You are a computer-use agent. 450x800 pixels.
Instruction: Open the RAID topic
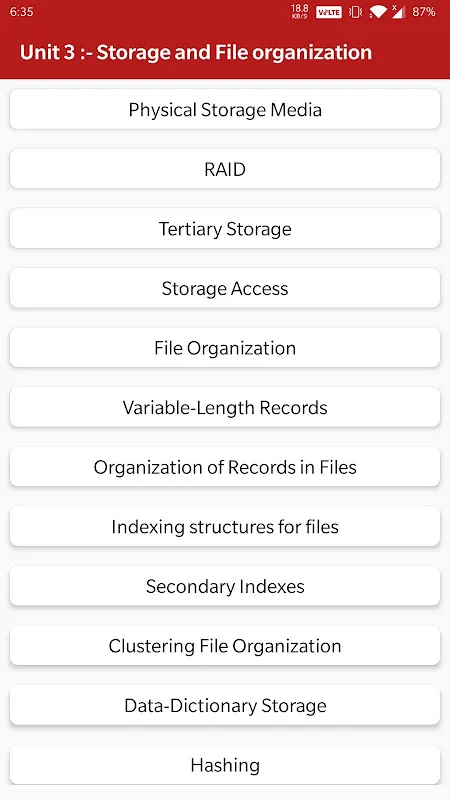pyautogui.click(x=225, y=169)
